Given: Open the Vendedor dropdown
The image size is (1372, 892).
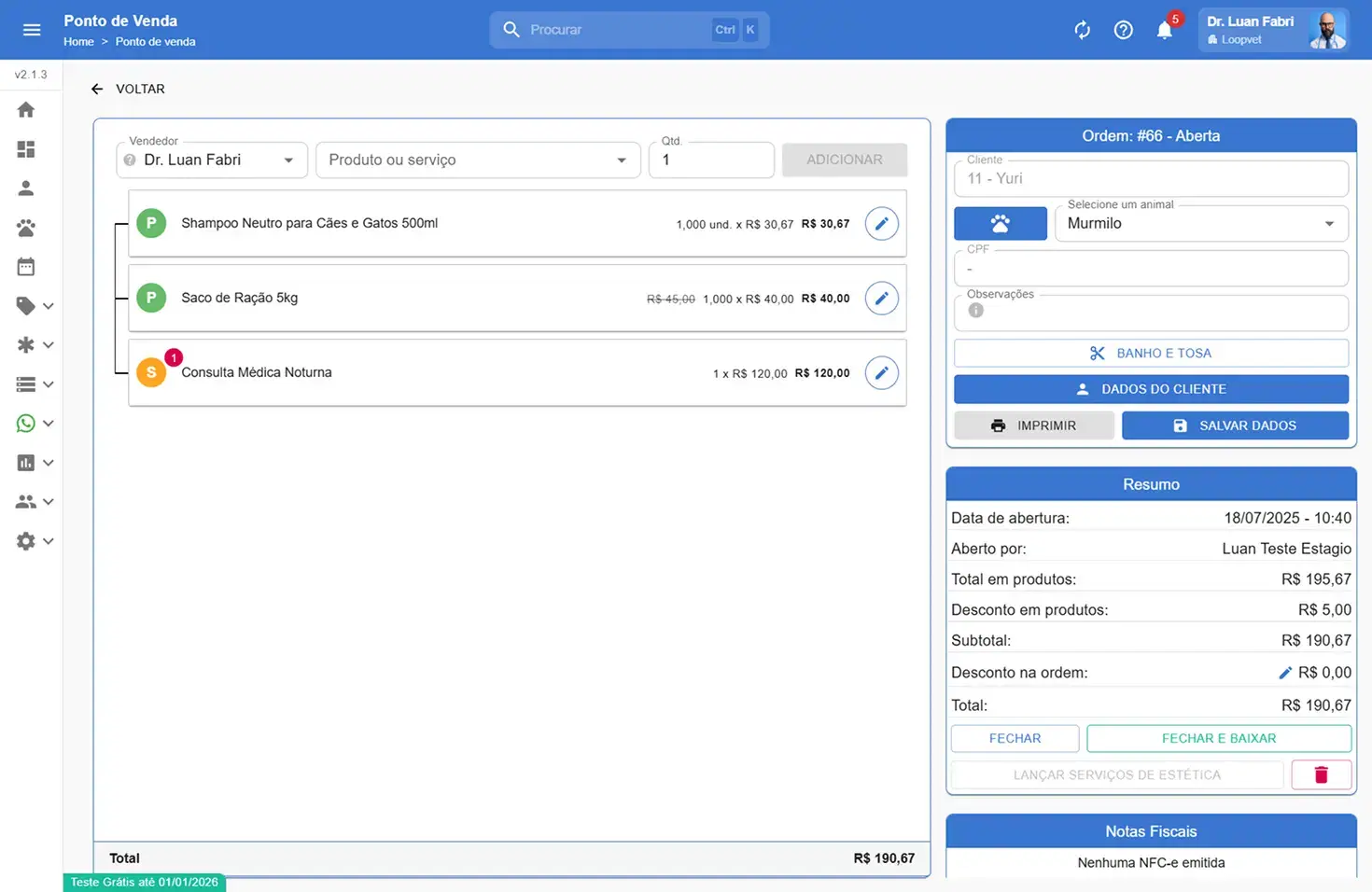Looking at the screenshot, I should point(213,160).
